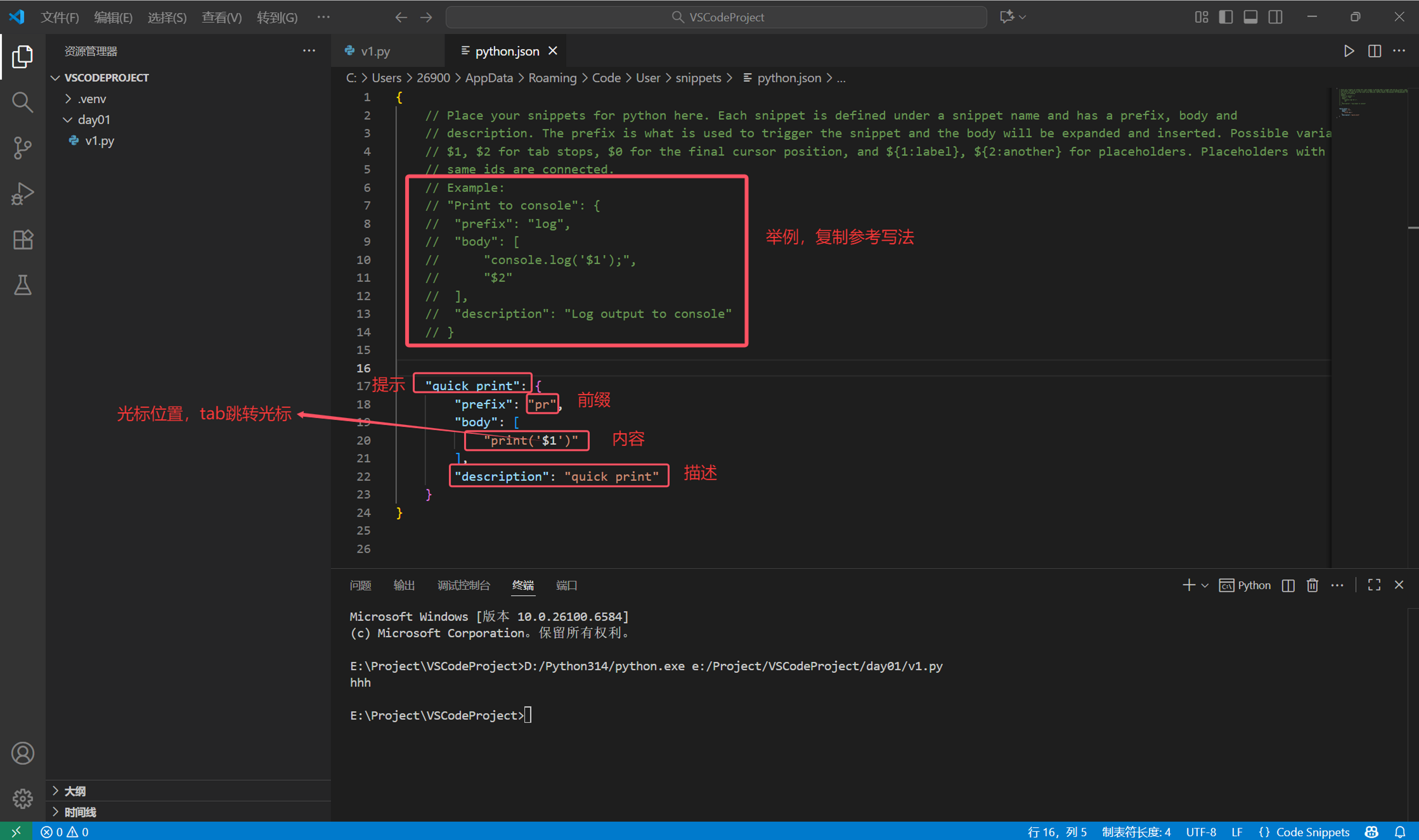Split the terminal pane
Screen dimensions: 1419x840
click(x=1288, y=585)
